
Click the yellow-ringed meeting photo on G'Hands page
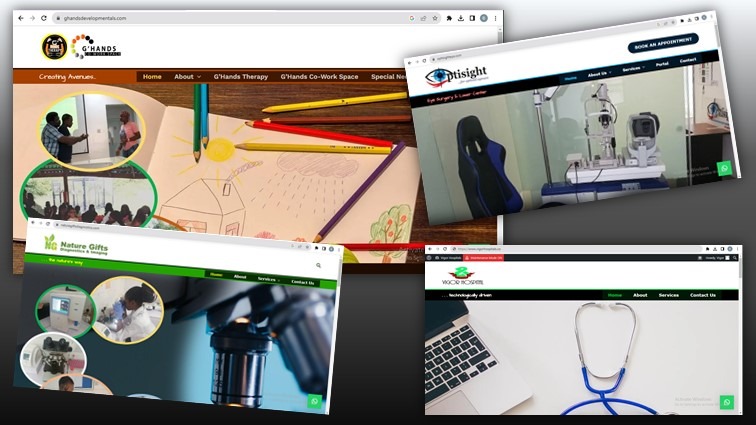[x=91, y=130]
